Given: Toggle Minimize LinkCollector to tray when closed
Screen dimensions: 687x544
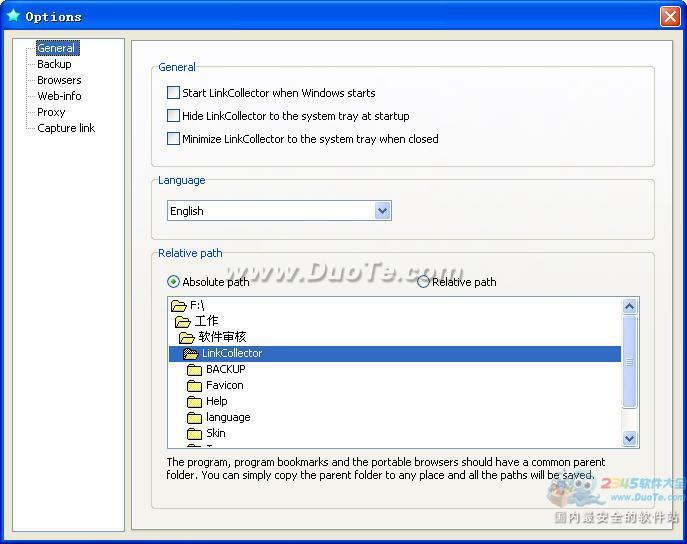Looking at the screenshot, I should click(x=174, y=138).
